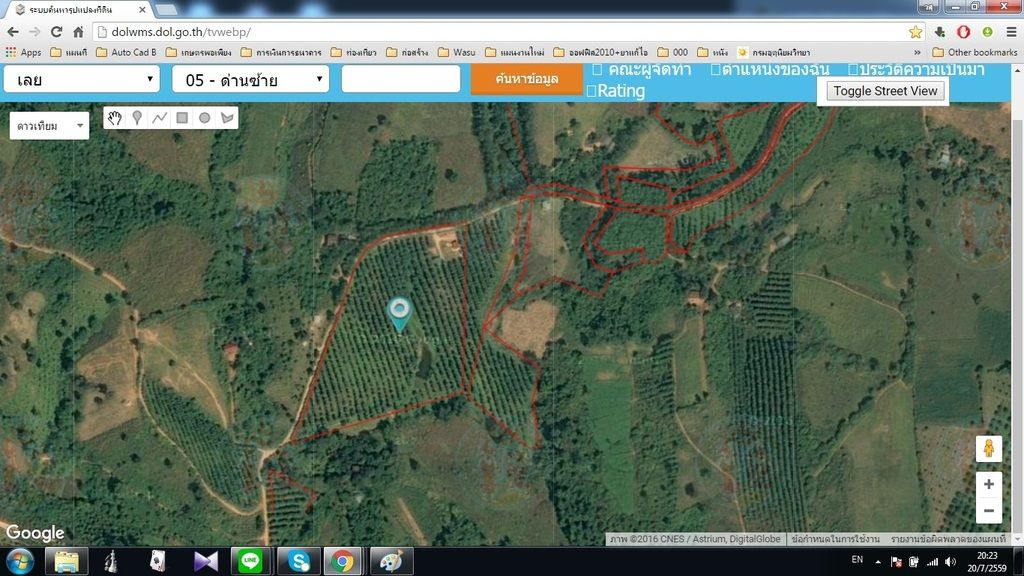Select the polyline drawing tool

pos(159,118)
